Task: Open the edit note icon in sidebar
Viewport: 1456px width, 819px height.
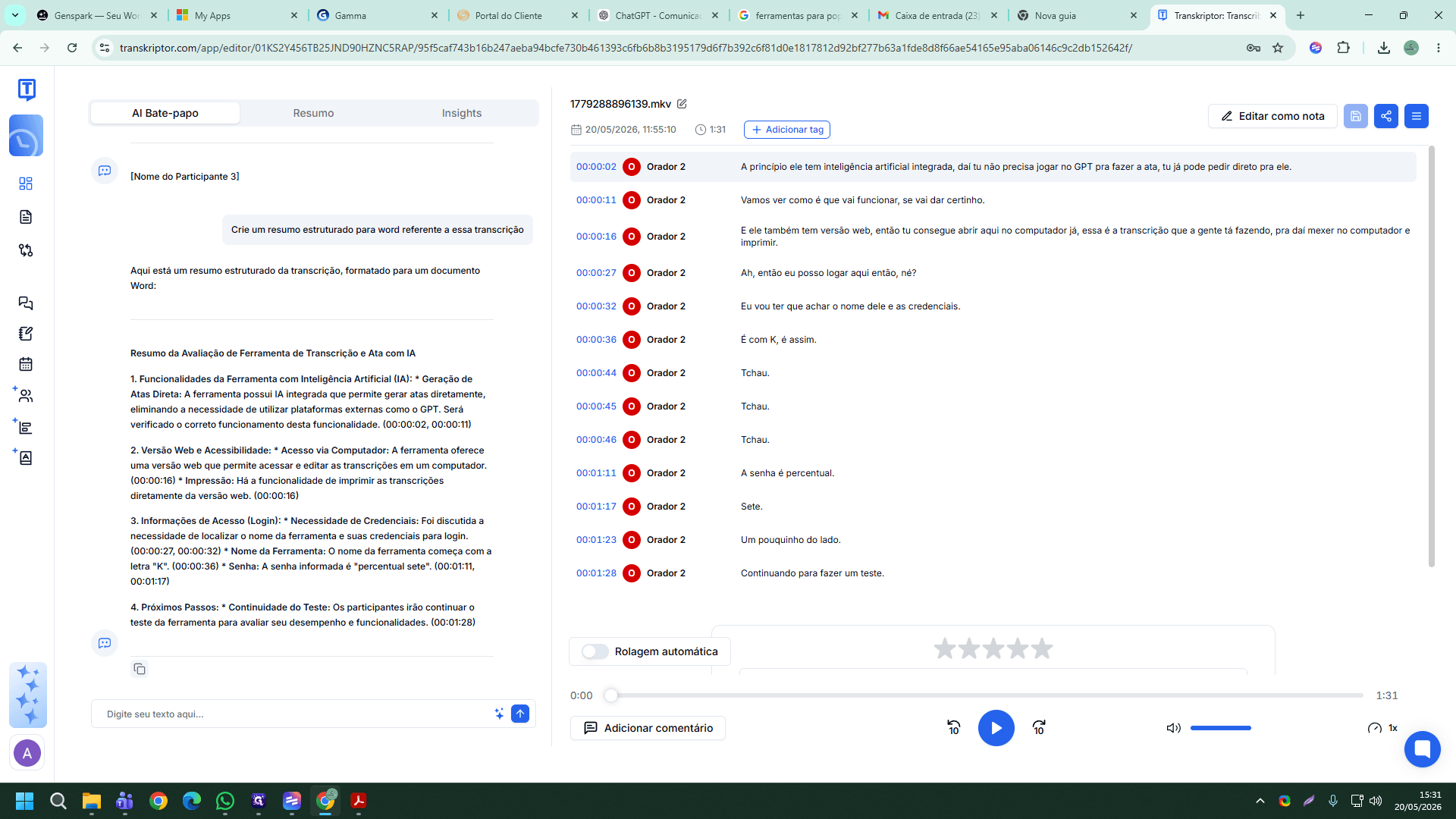Action: click(26, 334)
